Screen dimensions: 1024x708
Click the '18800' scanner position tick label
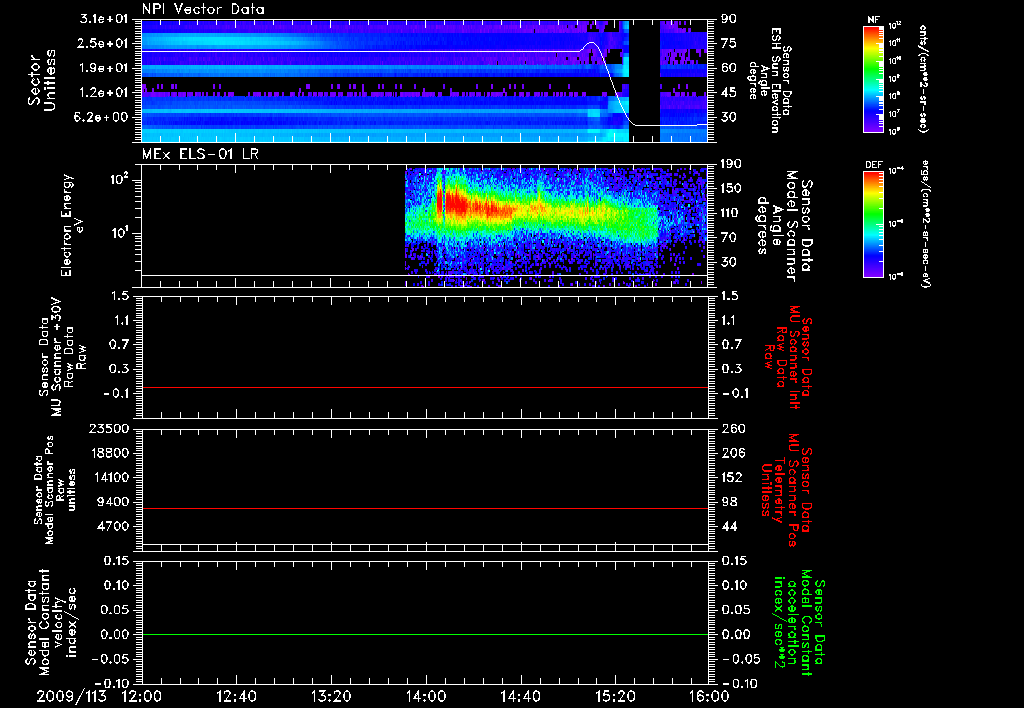pos(108,453)
